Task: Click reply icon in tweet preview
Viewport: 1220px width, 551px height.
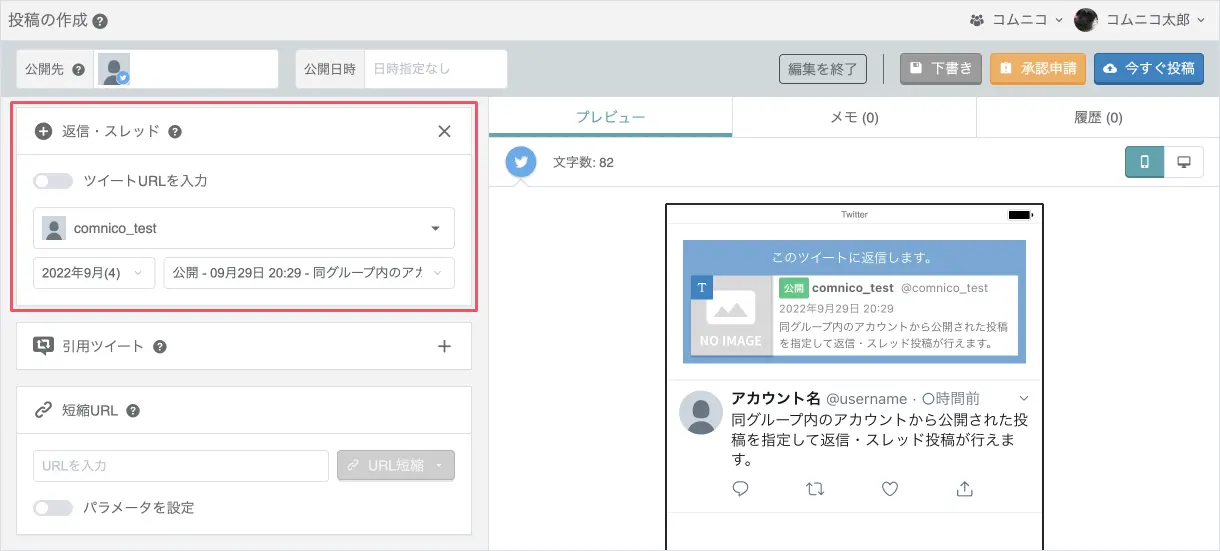Action: [741, 489]
